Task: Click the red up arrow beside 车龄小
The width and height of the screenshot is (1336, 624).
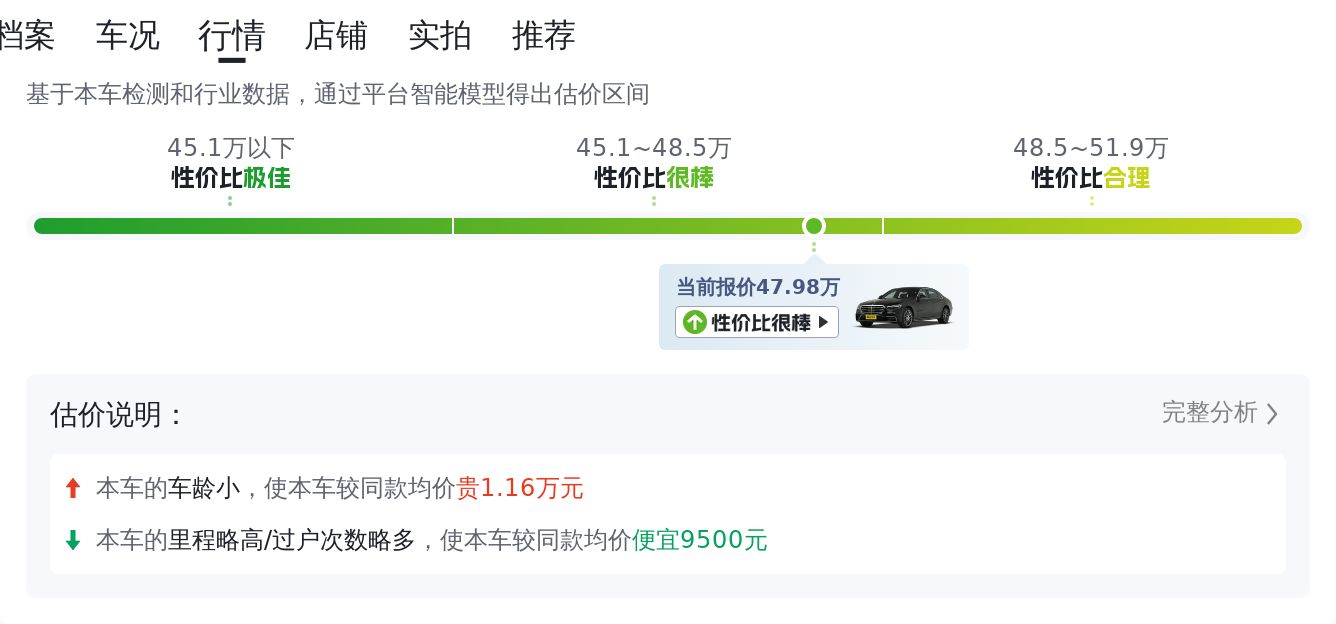Action: 72,489
